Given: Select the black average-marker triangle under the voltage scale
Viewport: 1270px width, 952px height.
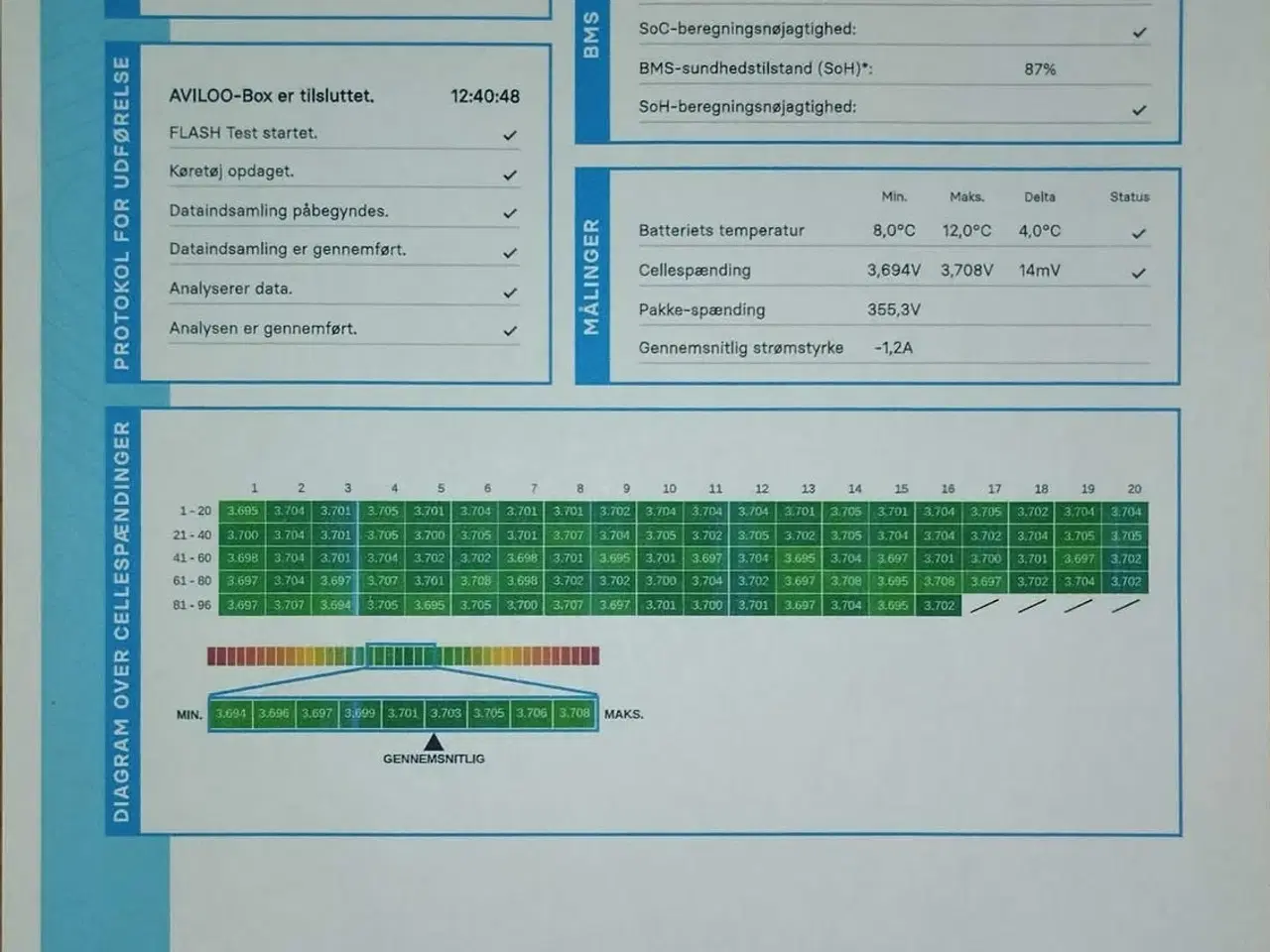Looking at the screenshot, I should [434, 739].
